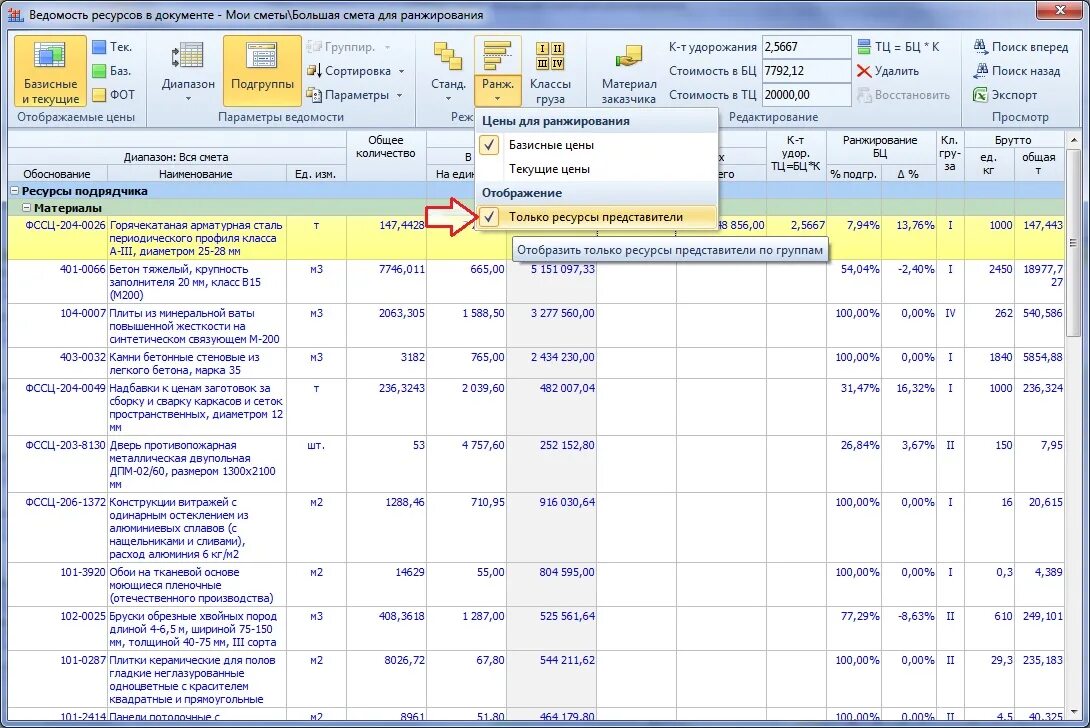The height and width of the screenshot is (728, 1090).
Task: Open the Станд. mode menu
Action: (x=448, y=71)
